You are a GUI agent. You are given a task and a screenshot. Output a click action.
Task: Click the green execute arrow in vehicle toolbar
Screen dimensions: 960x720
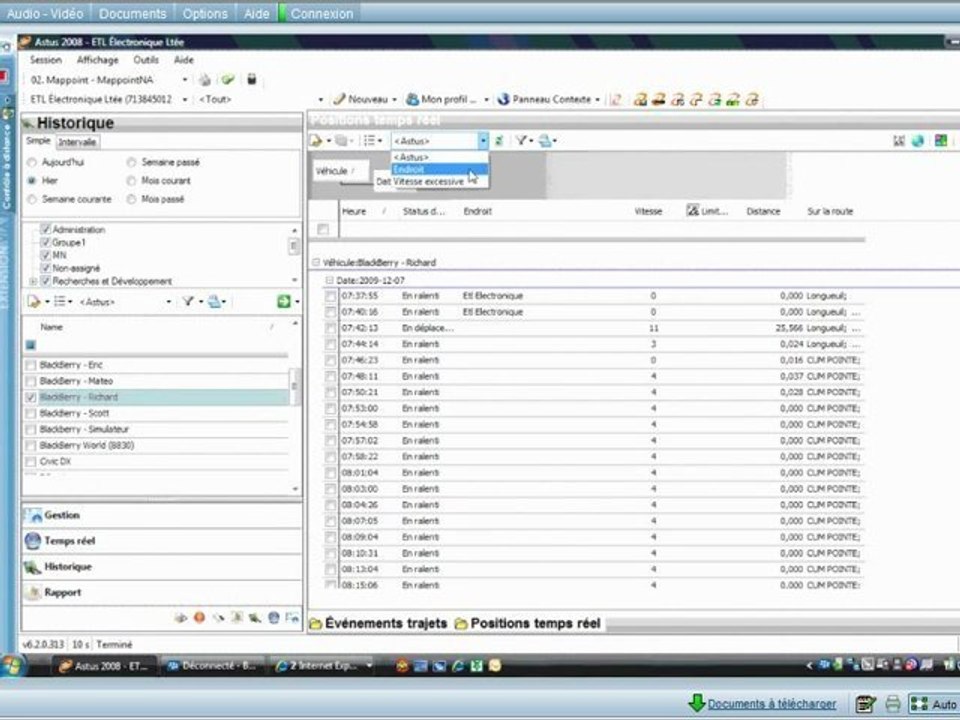[x=283, y=301]
